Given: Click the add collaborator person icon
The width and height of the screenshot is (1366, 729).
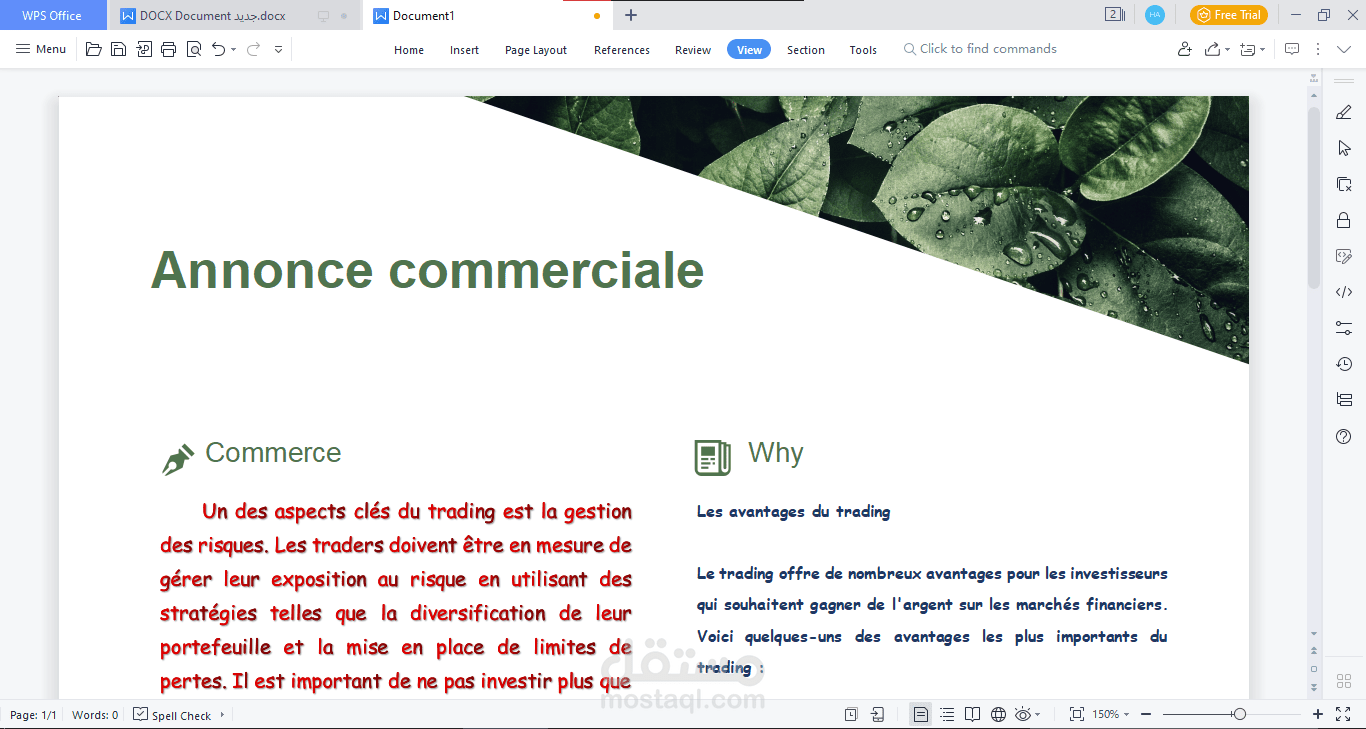Looking at the screenshot, I should point(1185,49).
